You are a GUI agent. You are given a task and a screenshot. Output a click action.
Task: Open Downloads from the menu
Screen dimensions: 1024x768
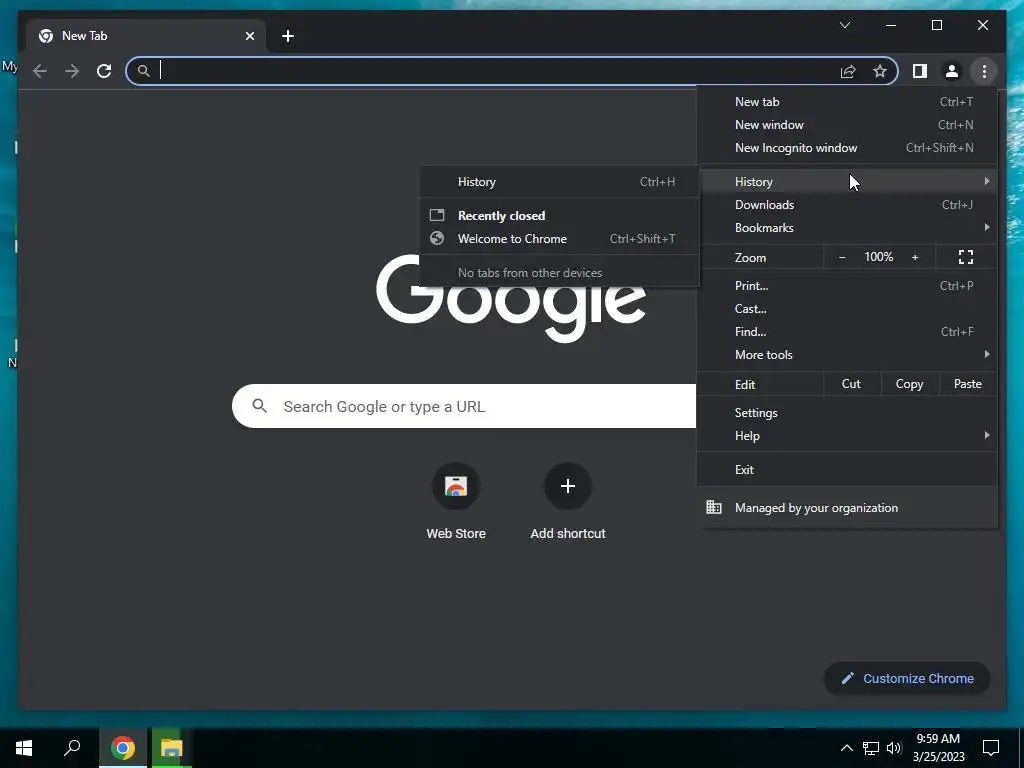coord(847,205)
